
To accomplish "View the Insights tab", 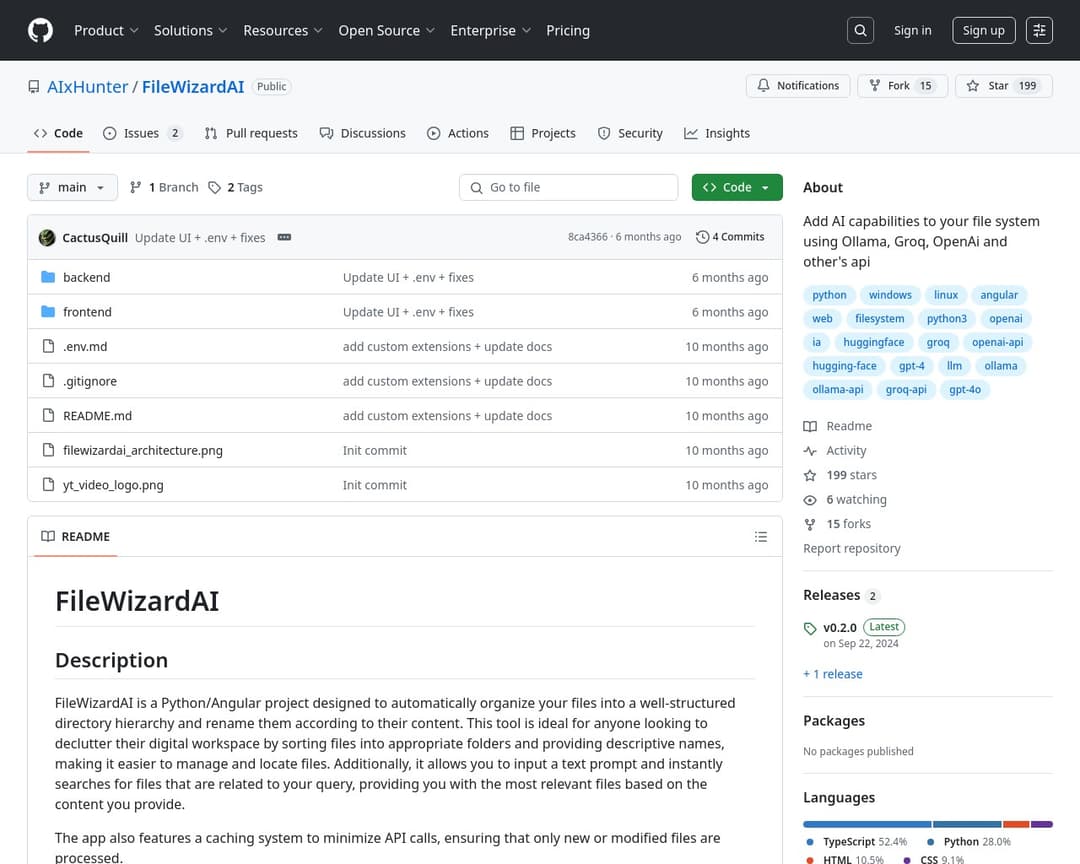I will pyautogui.click(x=717, y=133).
